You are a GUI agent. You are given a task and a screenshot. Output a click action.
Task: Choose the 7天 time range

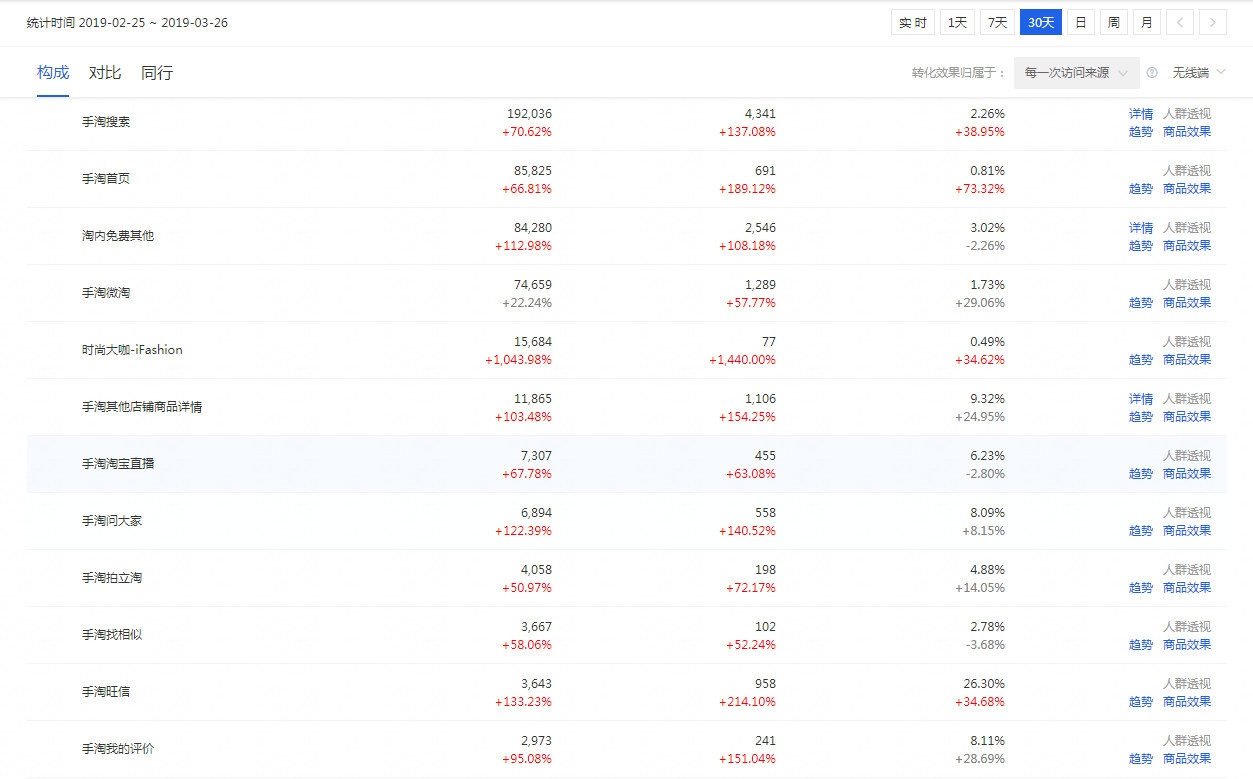(x=996, y=23)
